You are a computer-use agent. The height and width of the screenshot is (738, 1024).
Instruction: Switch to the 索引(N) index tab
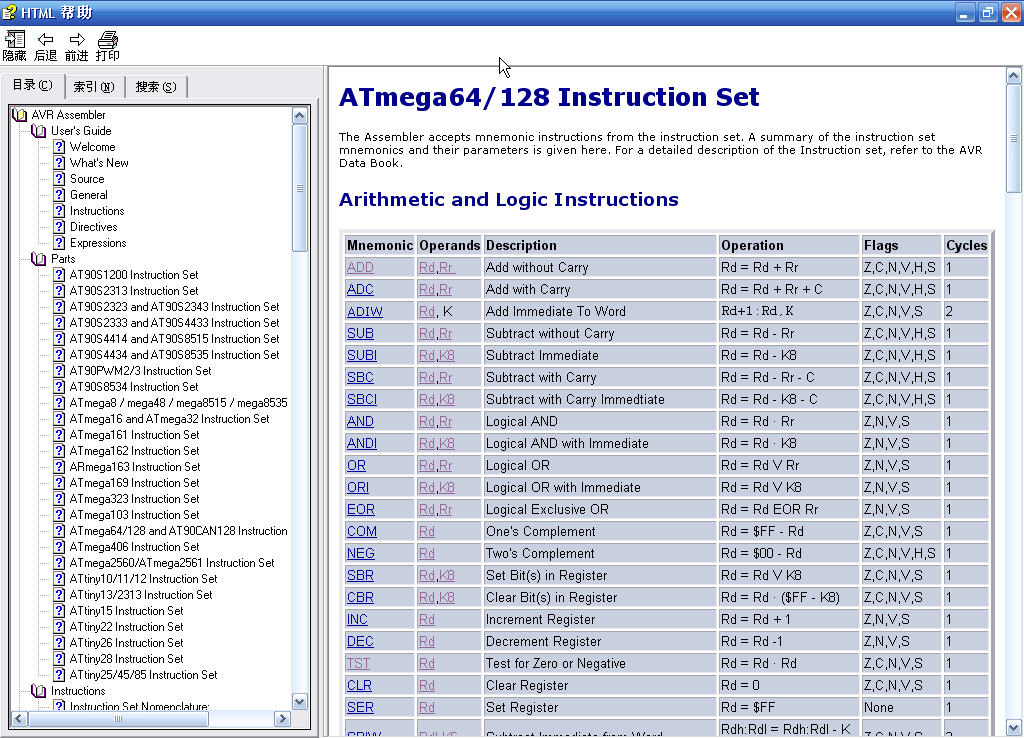(94, 87)
